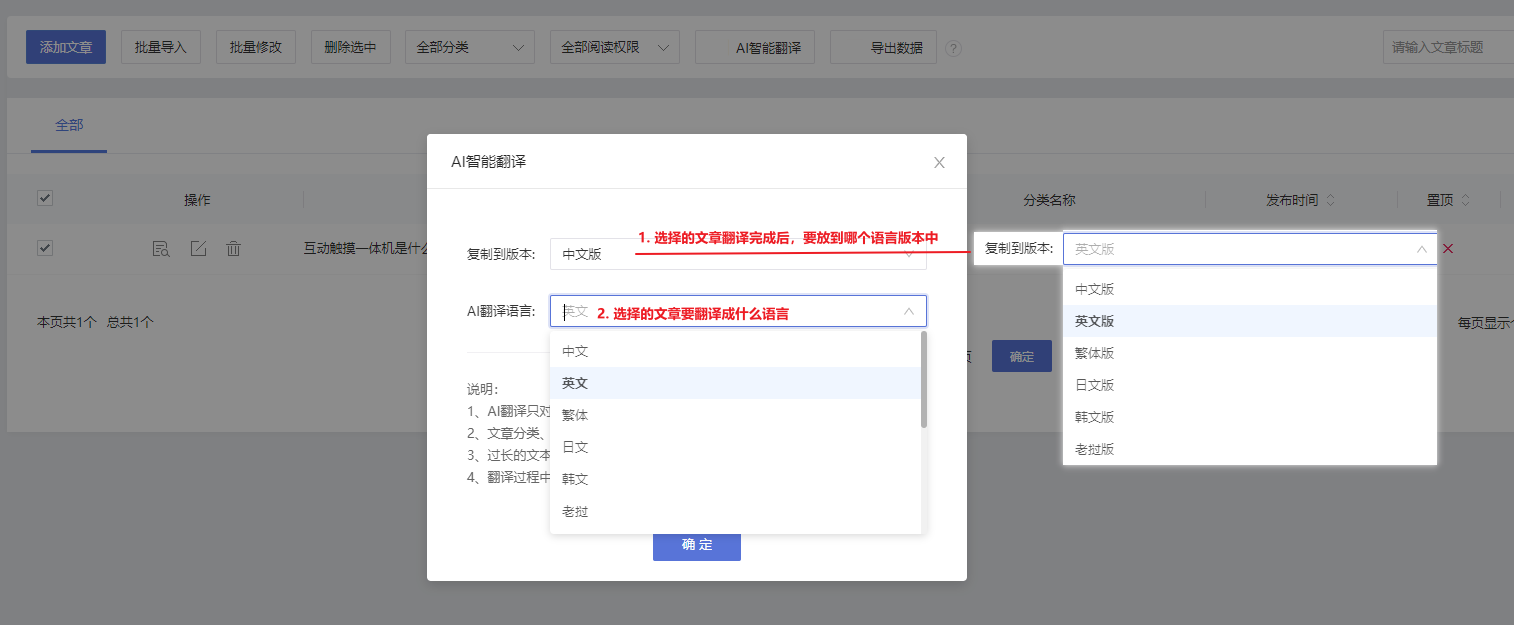Click the help question mark beside 导出数据
Screen dimensions: 1514x625
(x=953, y=48)
